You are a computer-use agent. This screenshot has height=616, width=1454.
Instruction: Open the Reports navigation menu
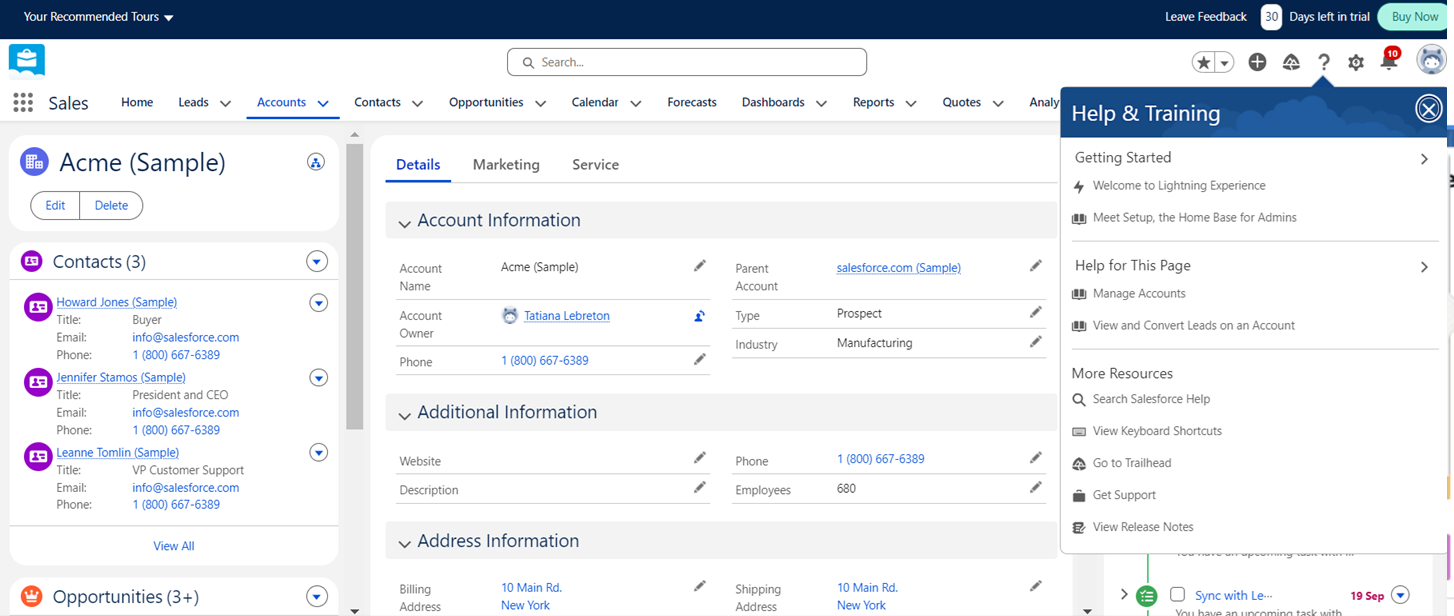point(872,102)
